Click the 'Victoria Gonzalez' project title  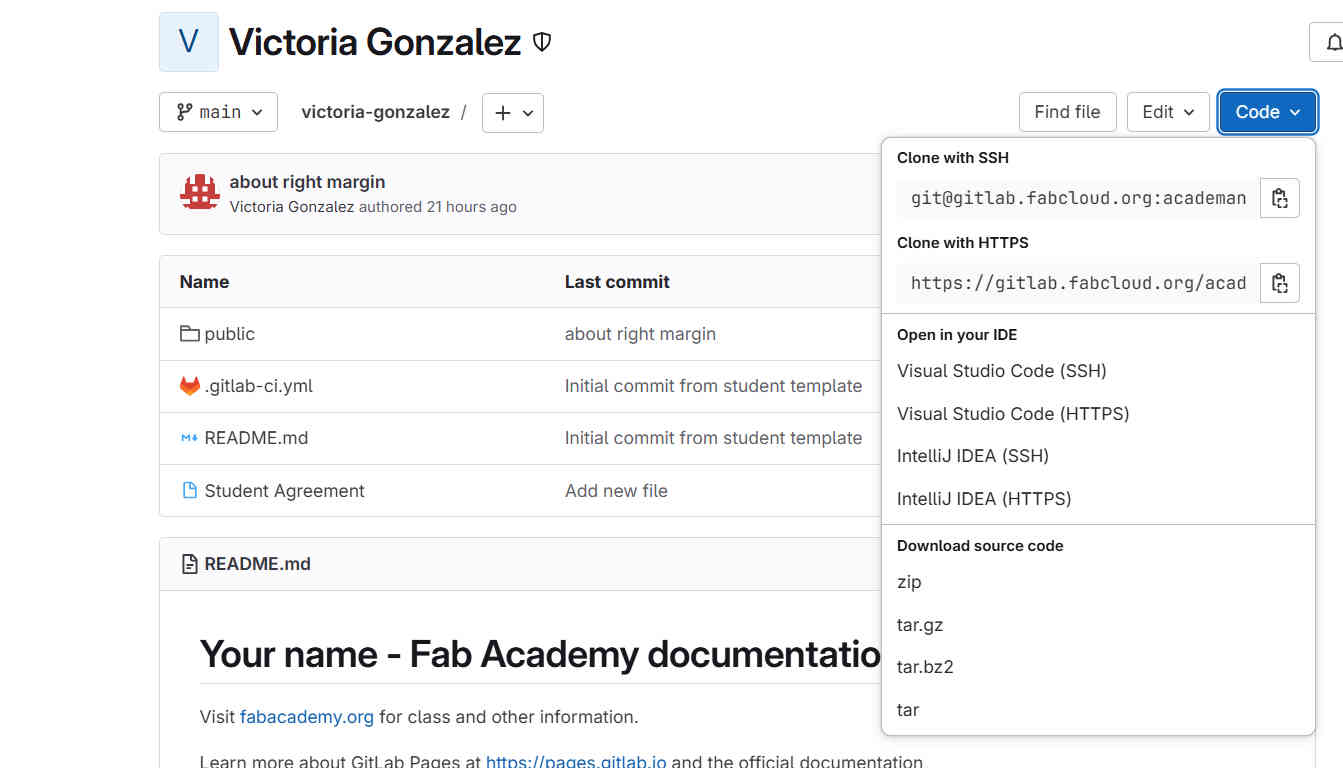[x=375, y=42]
